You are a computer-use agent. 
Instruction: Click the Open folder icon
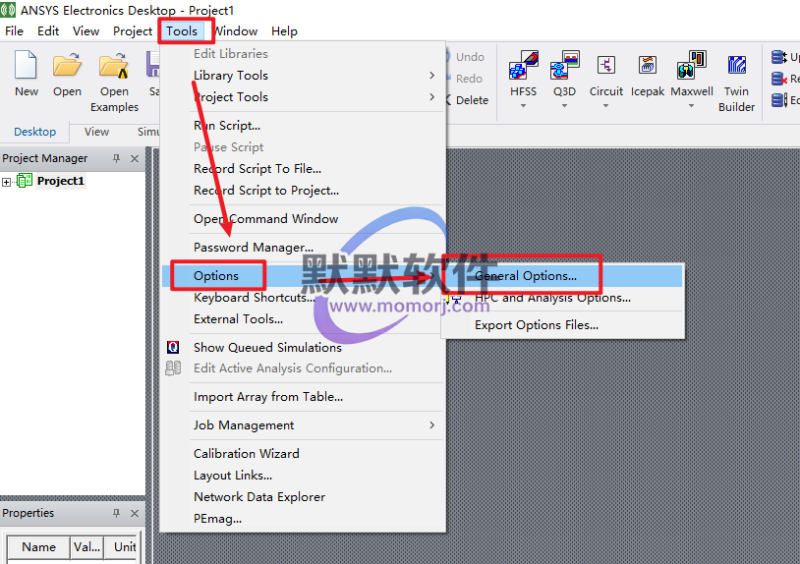pos(67,67)
